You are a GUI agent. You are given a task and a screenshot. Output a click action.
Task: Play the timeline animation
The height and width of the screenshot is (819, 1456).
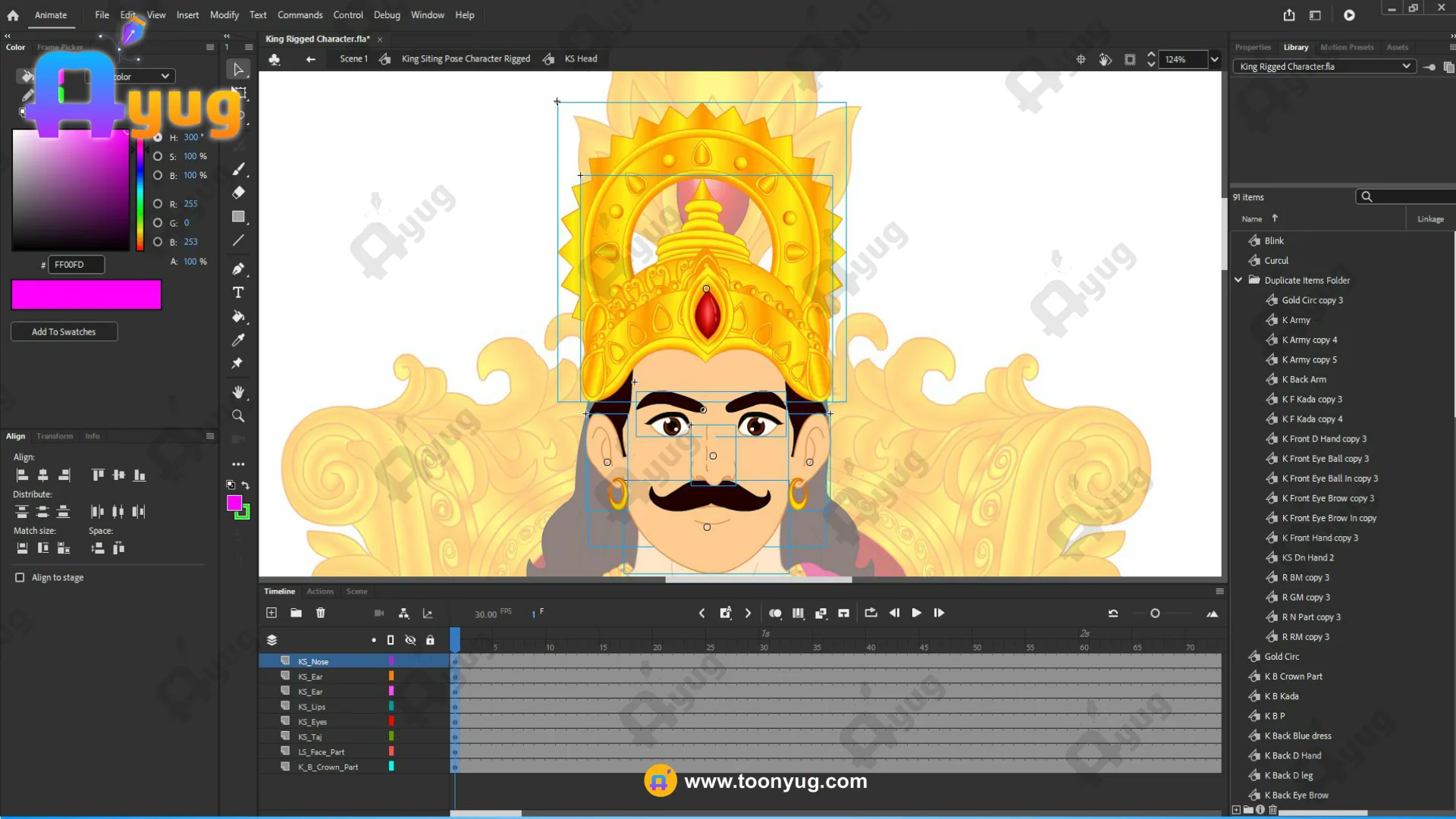pos(916,613)
